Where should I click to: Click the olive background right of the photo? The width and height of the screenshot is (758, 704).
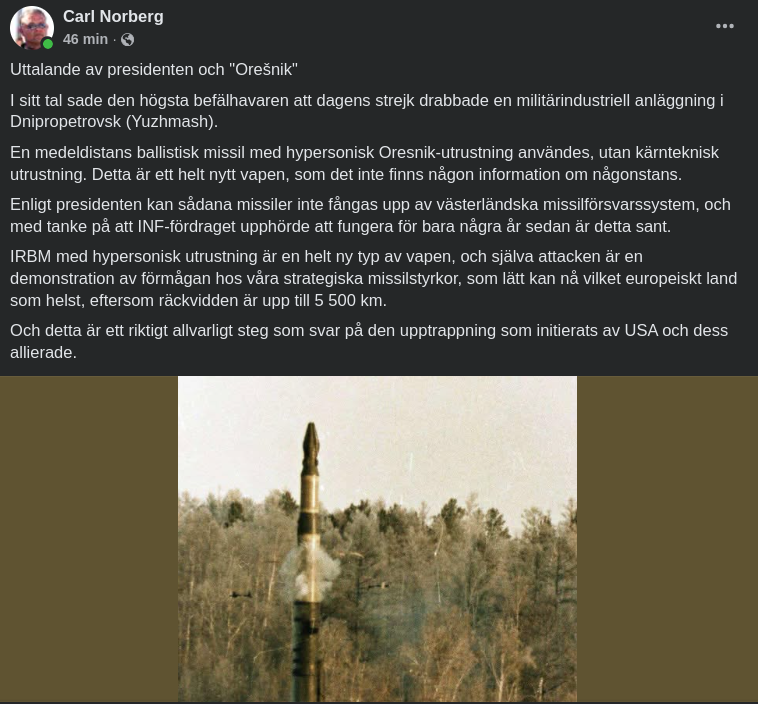(x=667, y=539)
